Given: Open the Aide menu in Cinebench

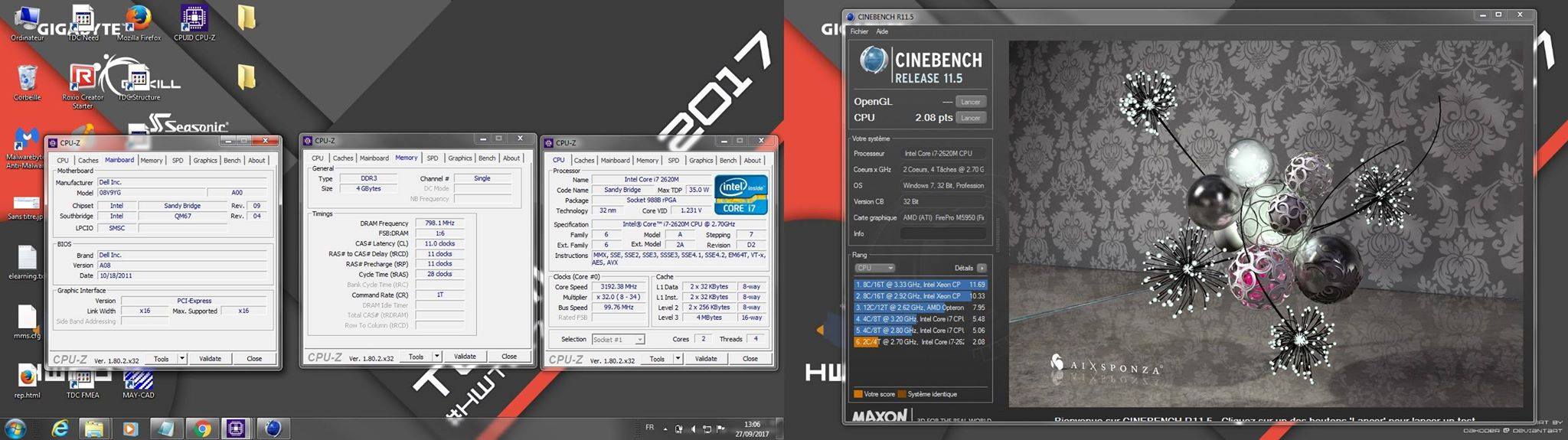Looking at the screenshot, I should [x=882, y=31].
